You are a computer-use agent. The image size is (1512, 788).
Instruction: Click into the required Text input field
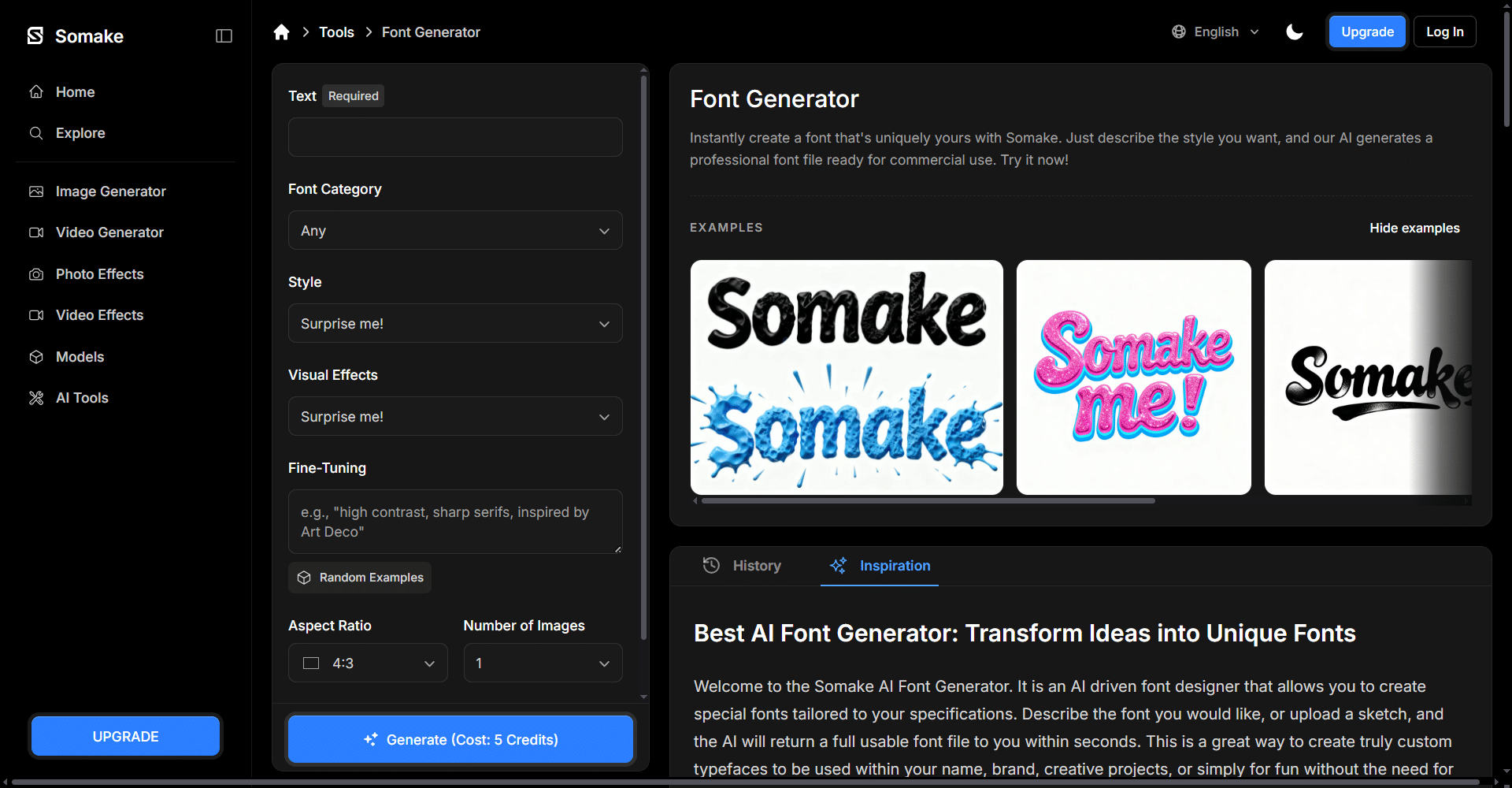click(455, 138)
